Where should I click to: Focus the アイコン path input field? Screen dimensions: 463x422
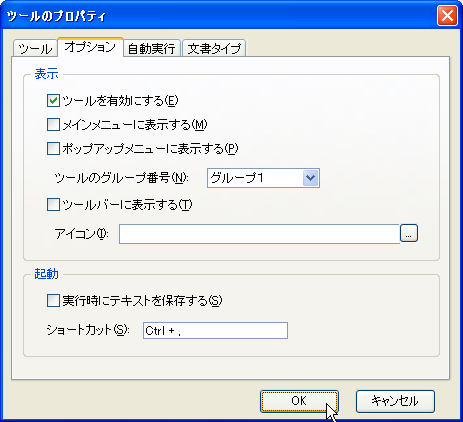(x=259, y=234)
